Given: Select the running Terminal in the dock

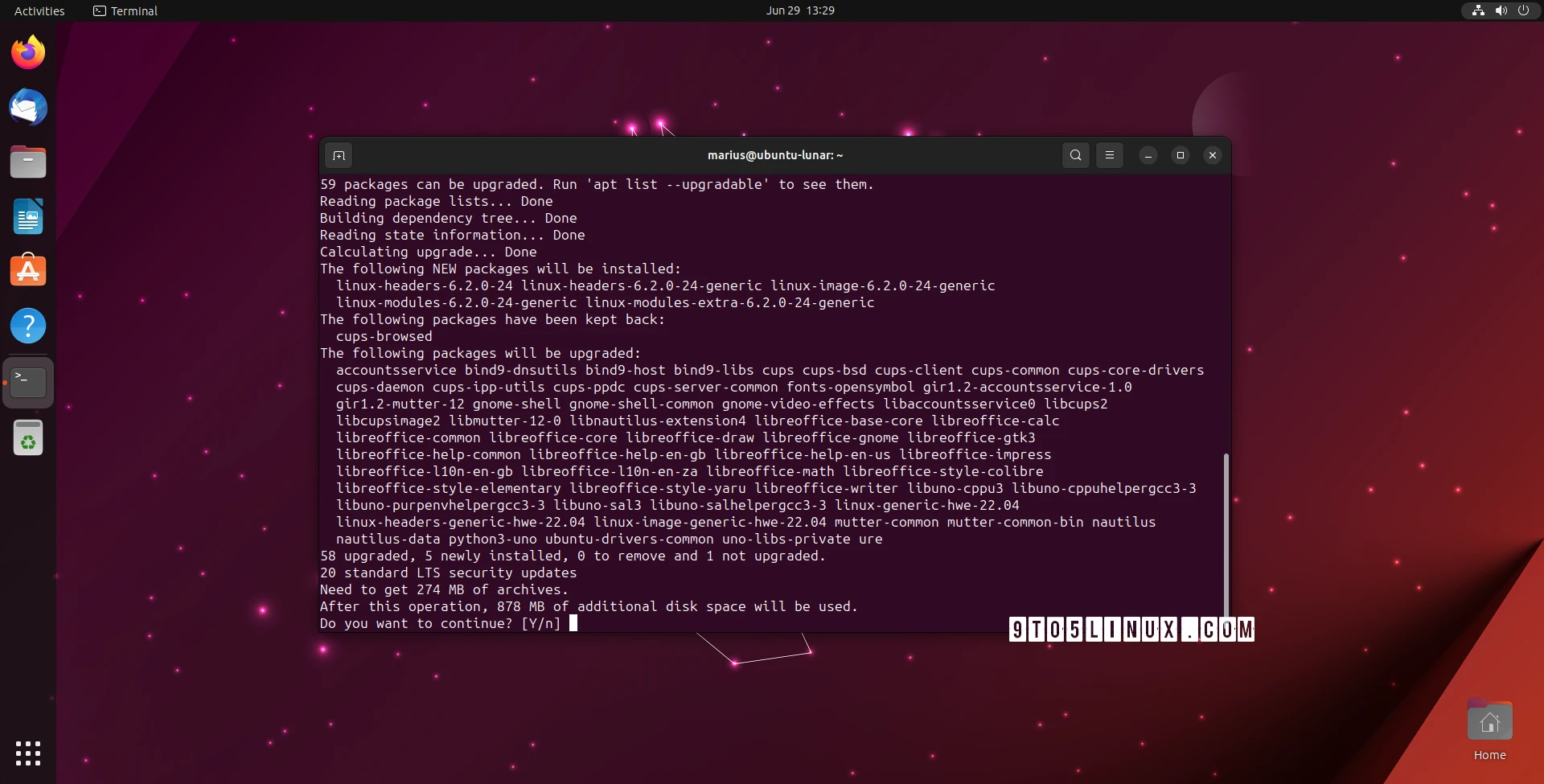Looking at the screenshot, I should [x=28, y=381].
